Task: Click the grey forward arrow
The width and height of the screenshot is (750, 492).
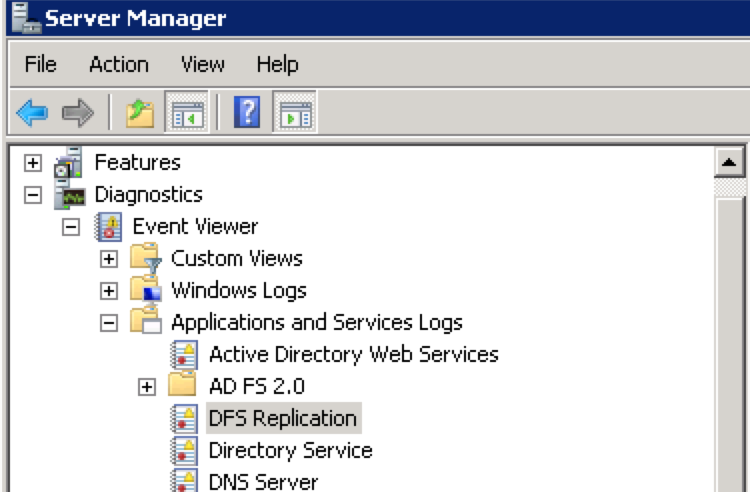Action: [78, 113]
